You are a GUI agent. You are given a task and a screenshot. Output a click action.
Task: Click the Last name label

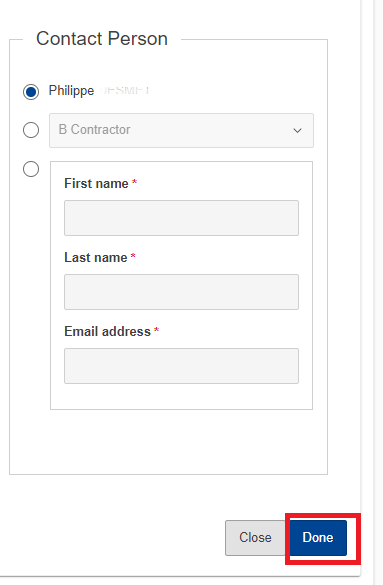pyautogui.click(x=95, y=257)
